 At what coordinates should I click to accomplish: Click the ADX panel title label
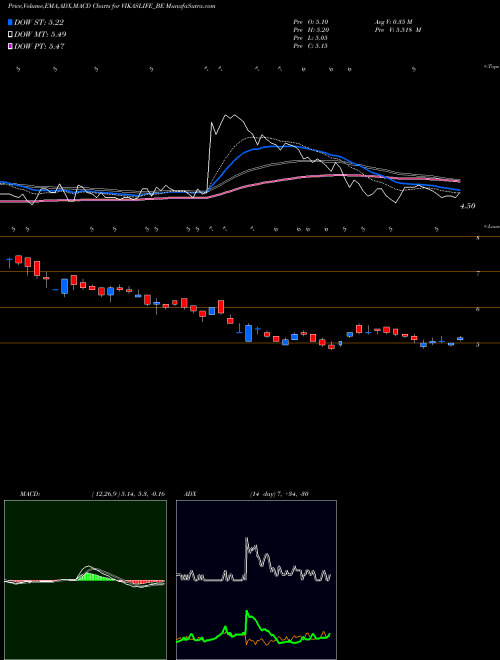190,494
